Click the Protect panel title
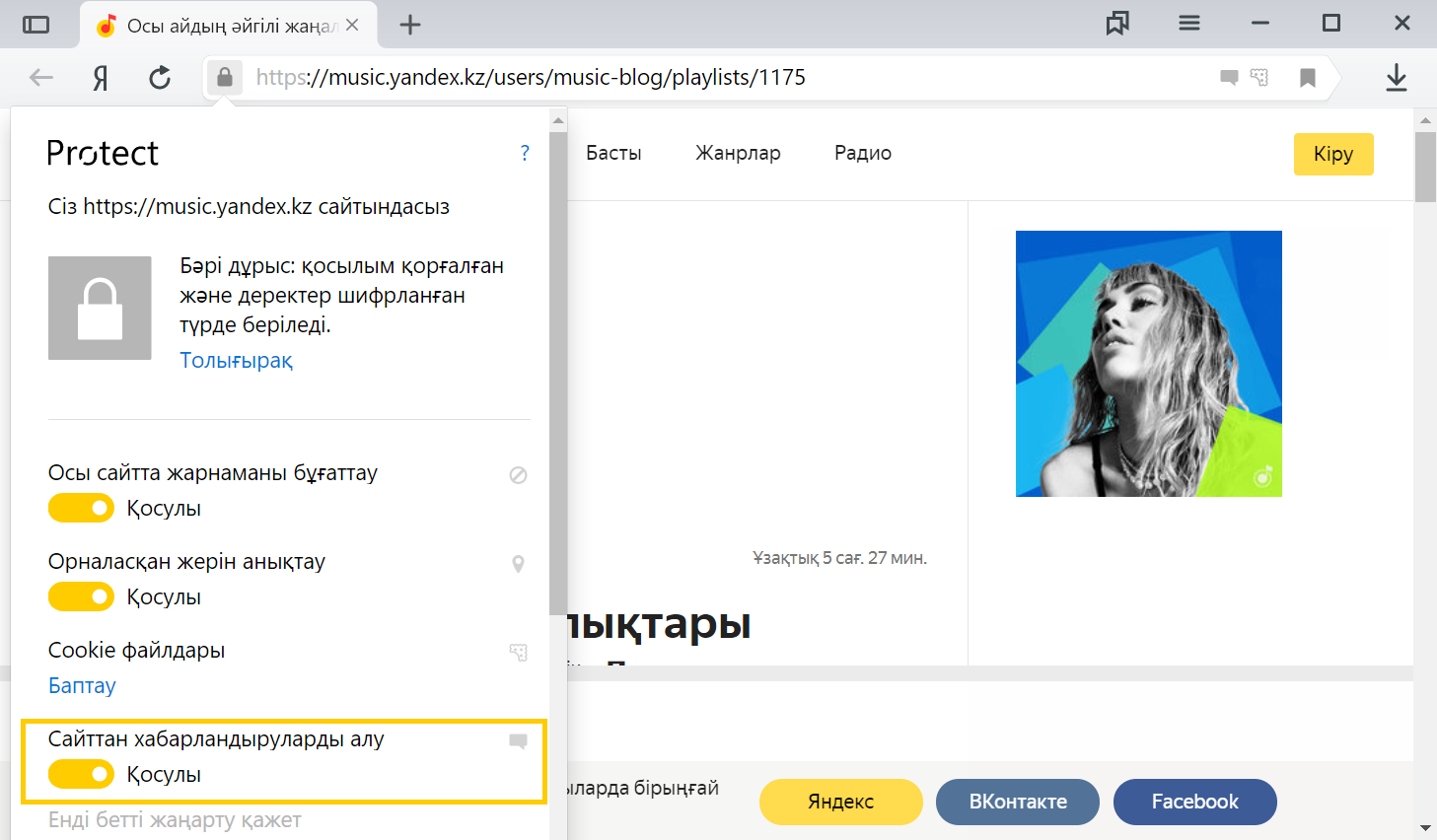 click(x=103, y=153)
